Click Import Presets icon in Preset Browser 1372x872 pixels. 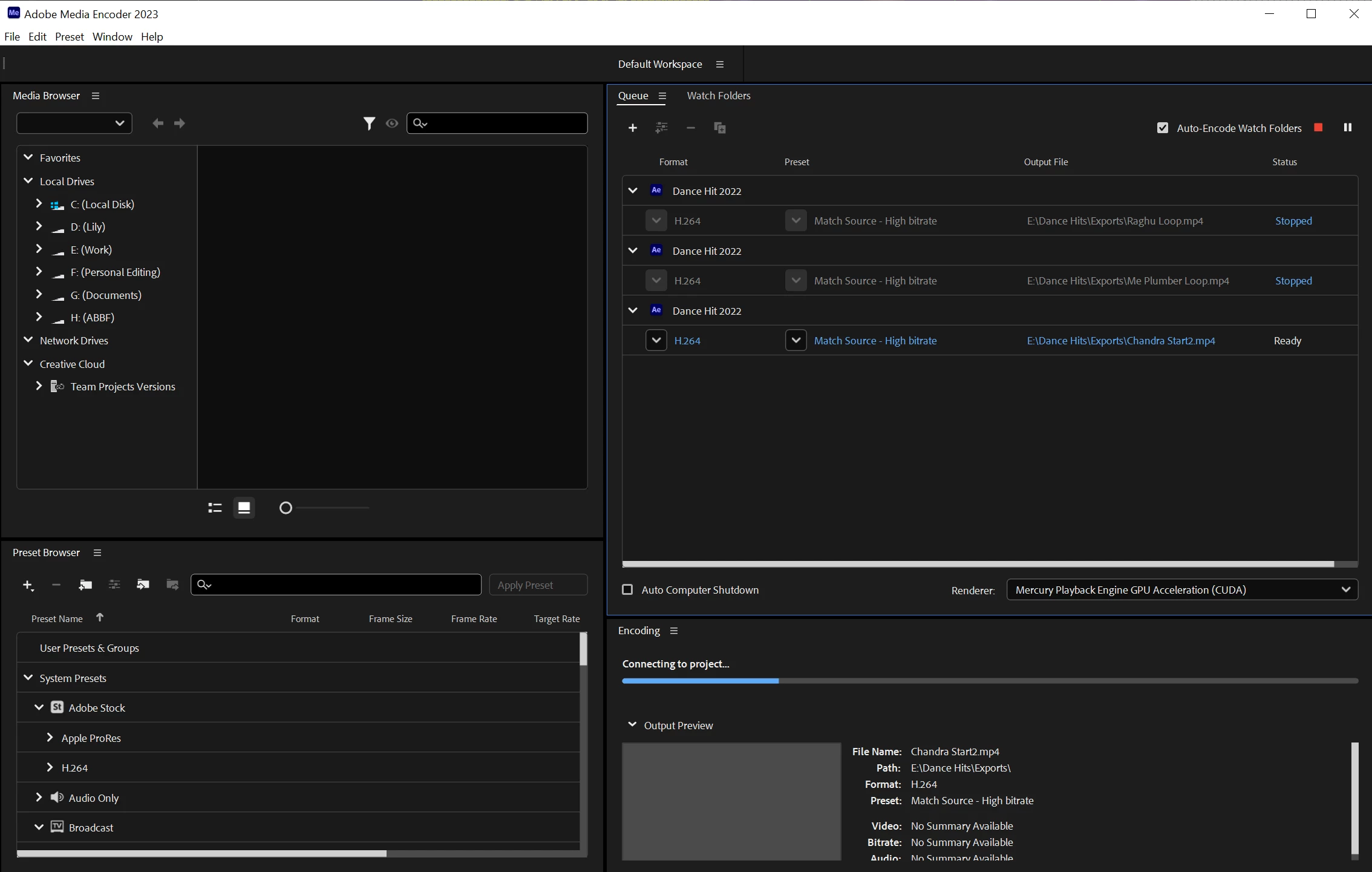[x=143, y=585]
